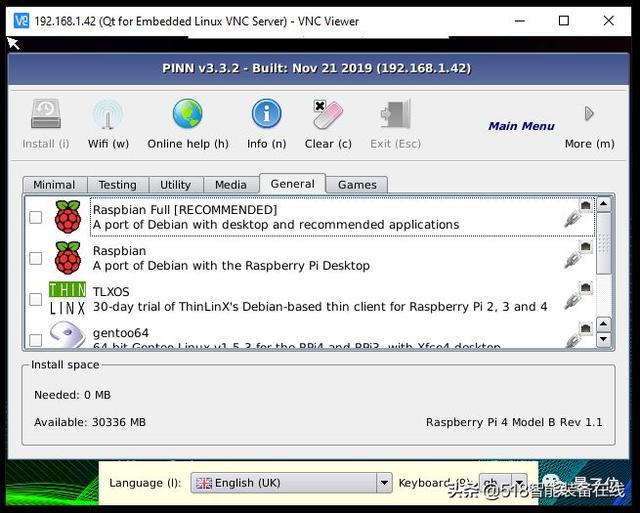Select the gentoo64 checkbox

coord(36,340)
